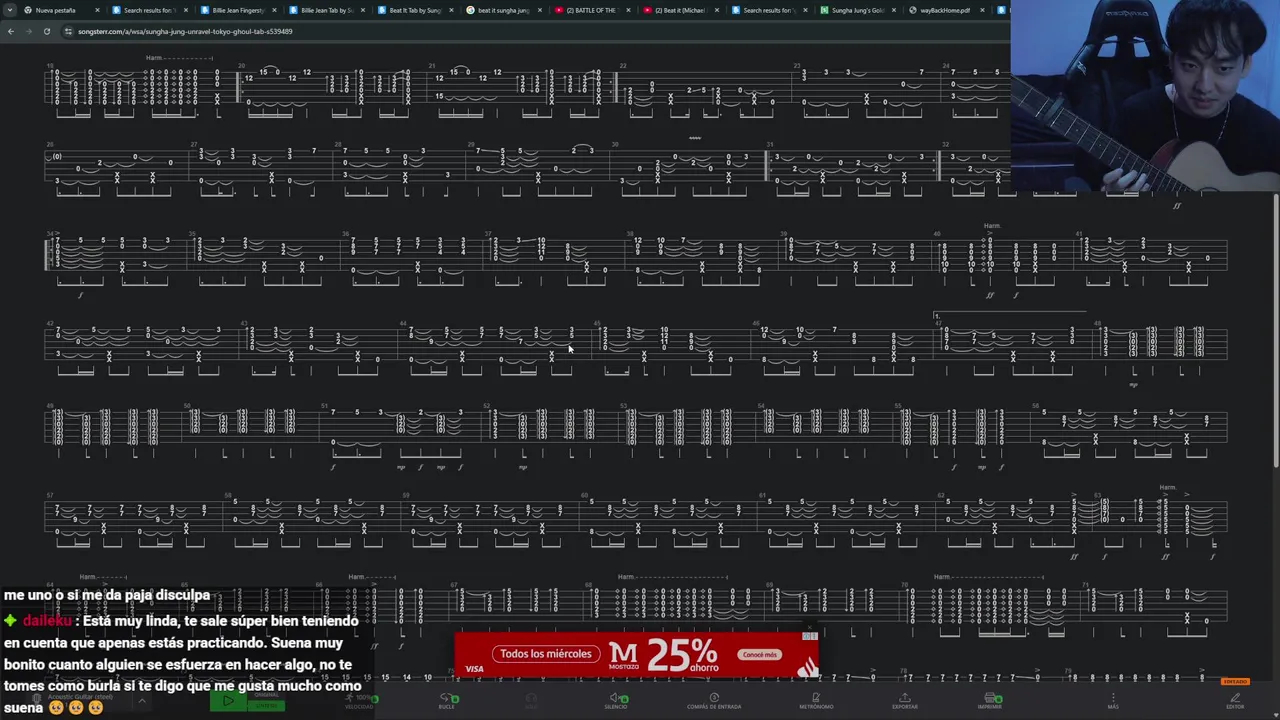
Task: Switch to Sungha Jung's Gold tab
Action: [857, 10]
